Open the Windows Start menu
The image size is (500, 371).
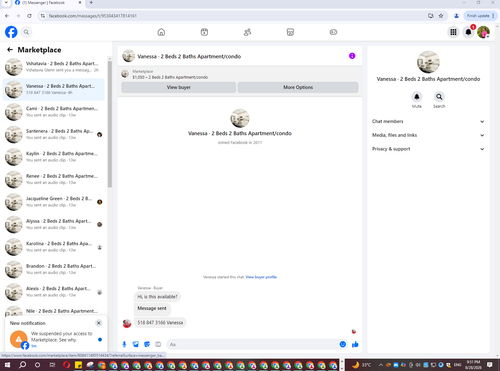7,365
